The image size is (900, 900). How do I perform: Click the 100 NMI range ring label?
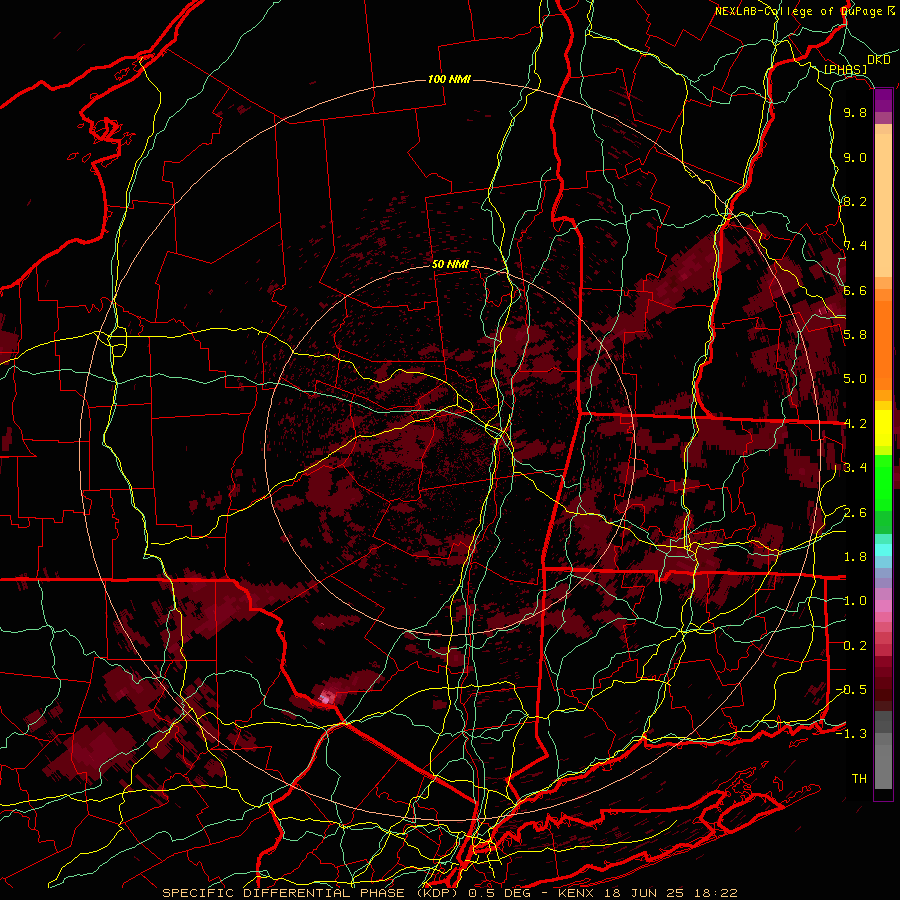[x=449, y=79]
